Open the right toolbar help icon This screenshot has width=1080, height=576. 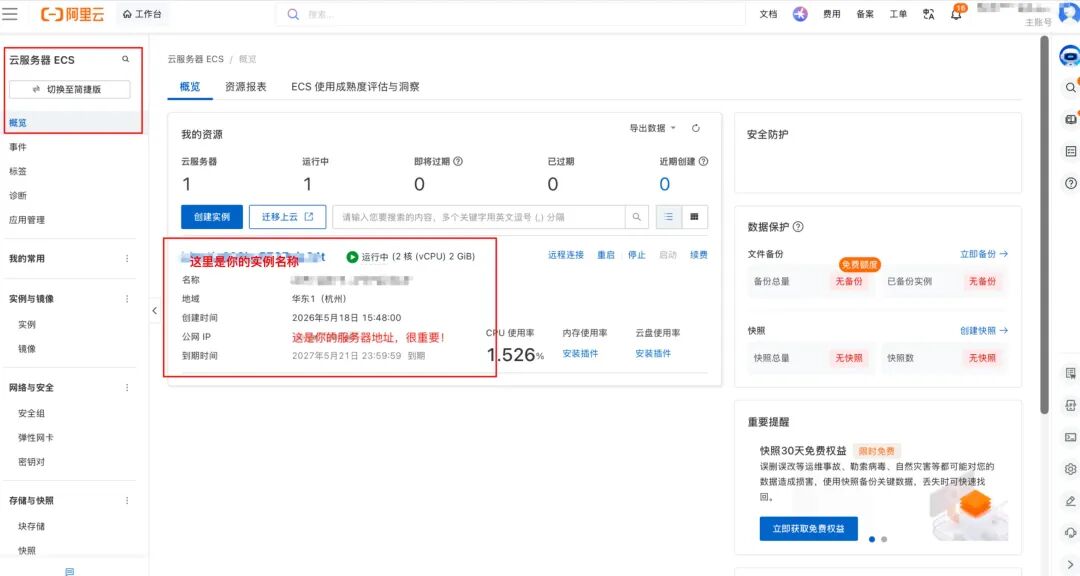click(x=1070, y=183)
